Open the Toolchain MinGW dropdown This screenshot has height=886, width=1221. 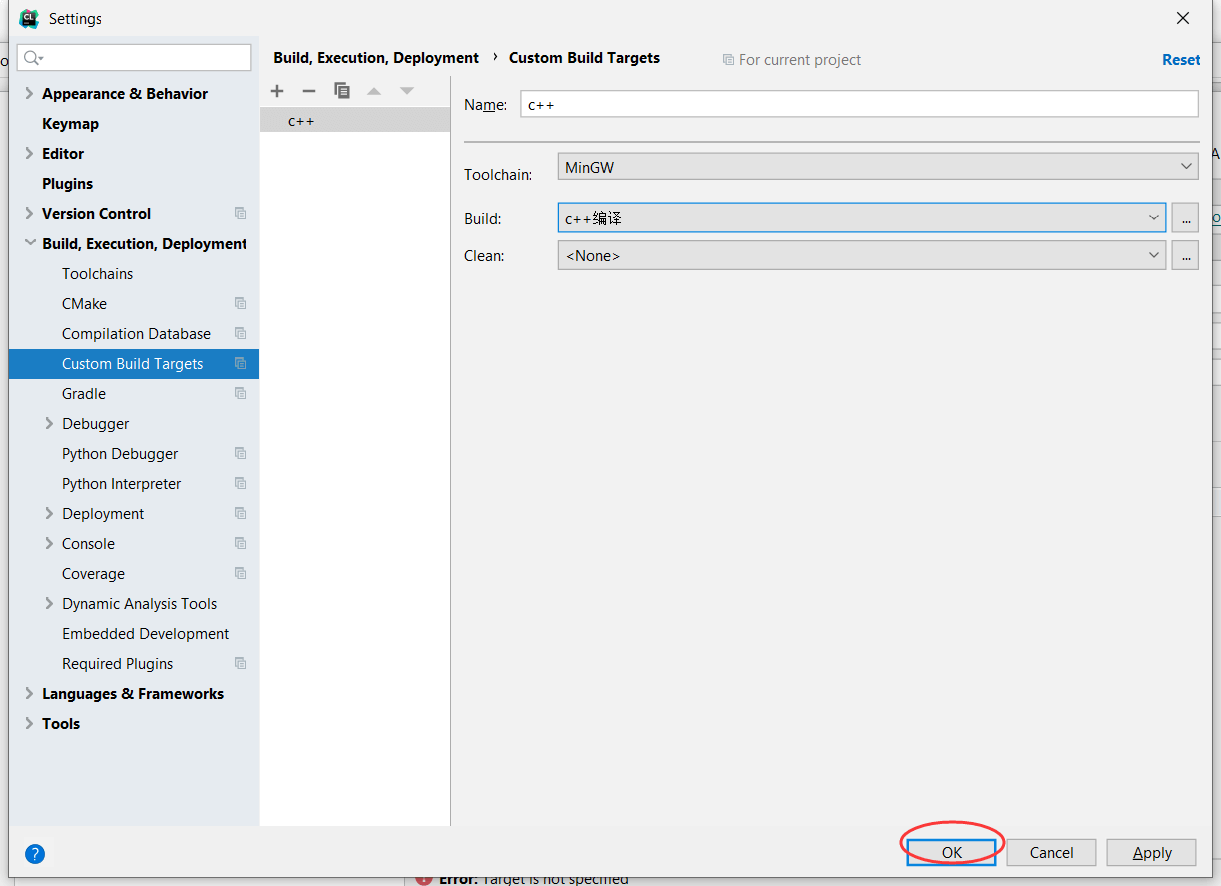876,167
